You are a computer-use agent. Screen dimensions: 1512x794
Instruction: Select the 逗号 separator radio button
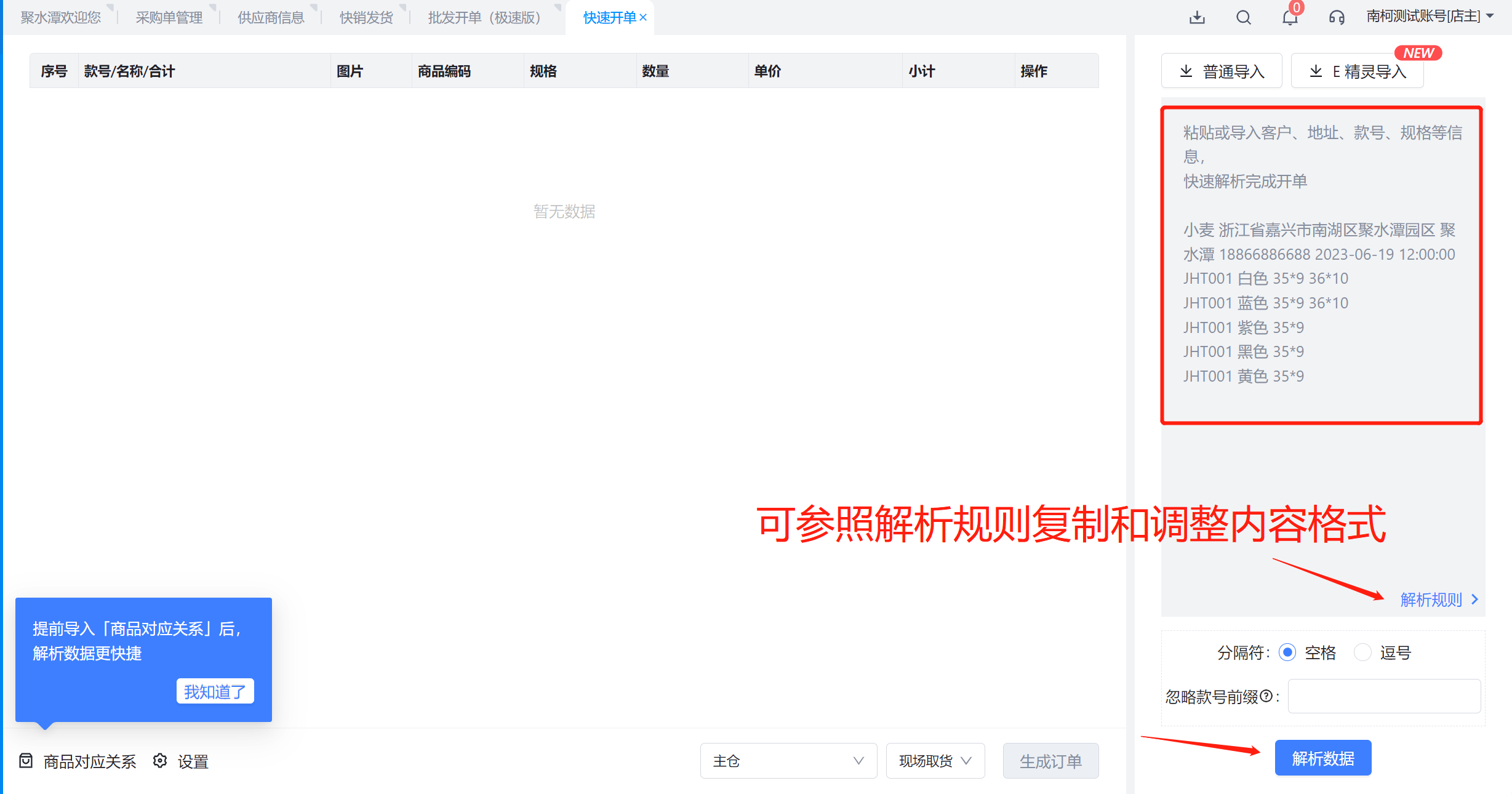click(1362, 652)
